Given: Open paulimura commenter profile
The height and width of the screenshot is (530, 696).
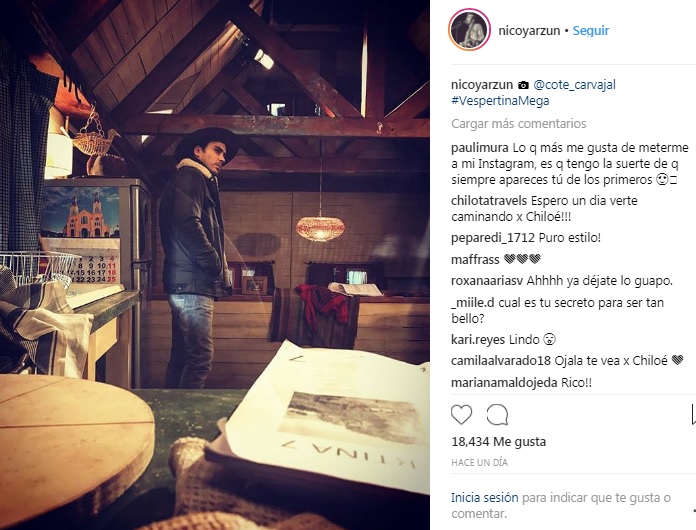Looking at the screenshot, I should click(480, 148).
